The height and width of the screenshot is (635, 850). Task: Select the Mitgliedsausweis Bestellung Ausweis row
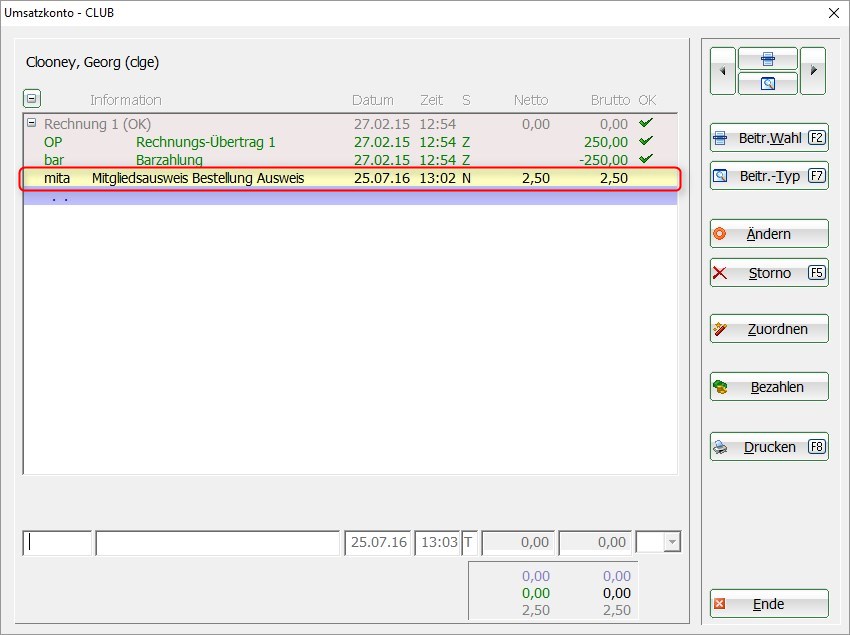(350, 178)
